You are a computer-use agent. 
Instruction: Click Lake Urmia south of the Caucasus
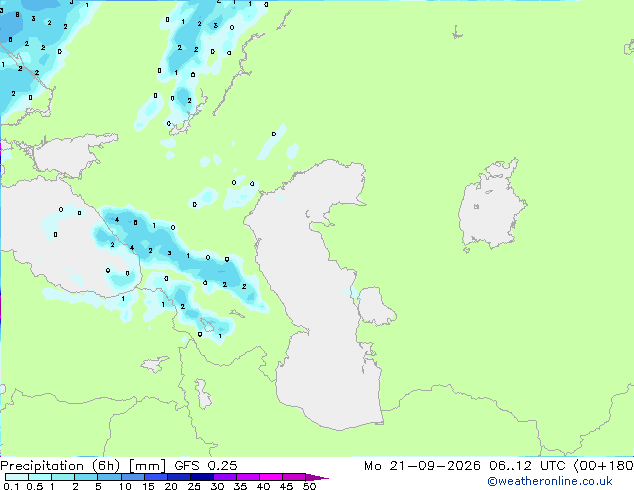click(203, 394)
